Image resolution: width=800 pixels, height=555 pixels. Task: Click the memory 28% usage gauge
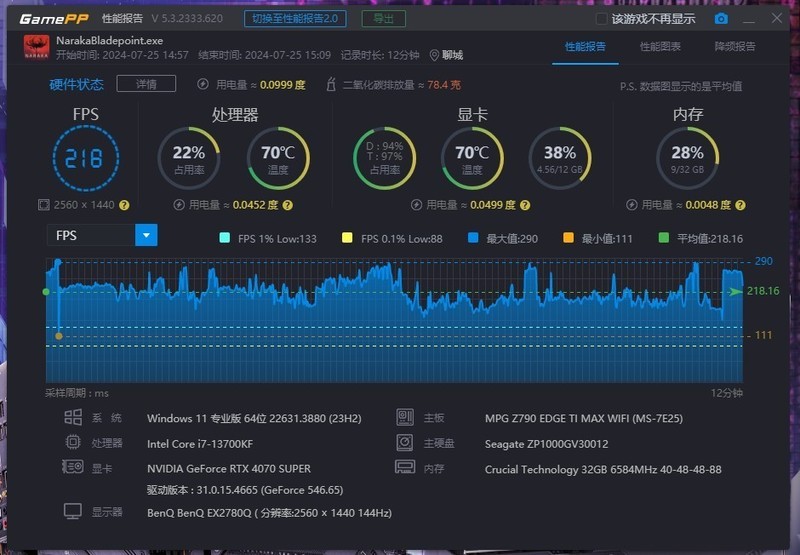[687, 158]
